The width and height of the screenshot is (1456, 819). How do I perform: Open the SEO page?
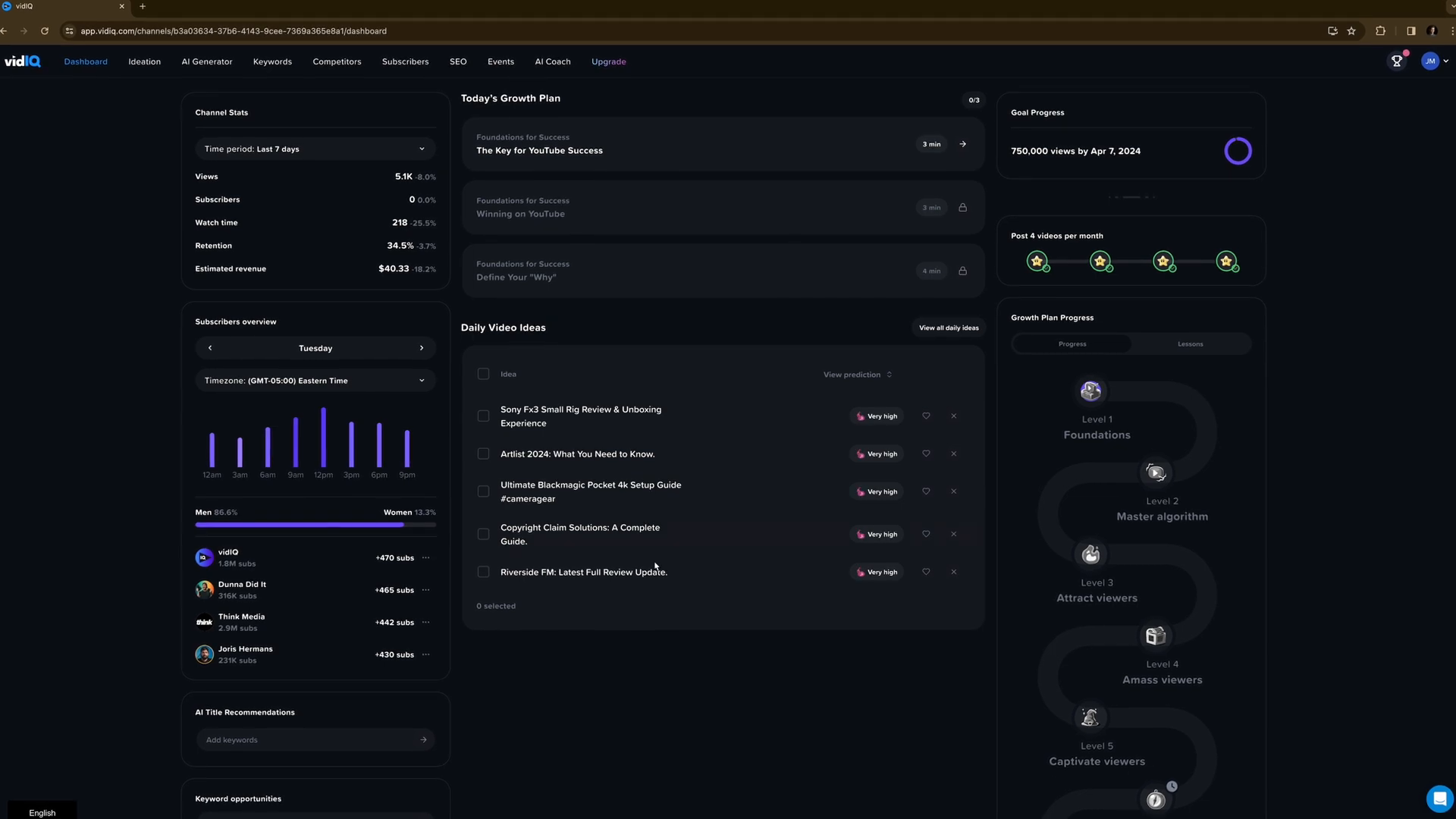point(458,61)
